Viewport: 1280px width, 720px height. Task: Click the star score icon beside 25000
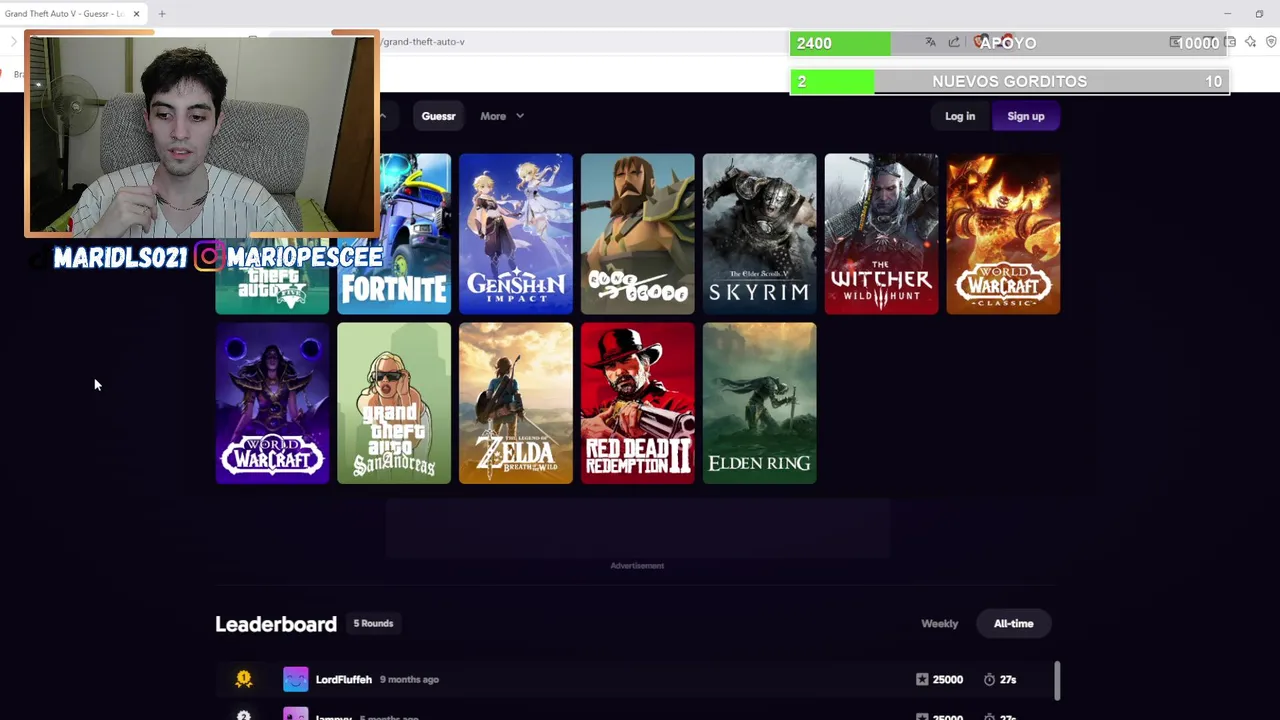pos(922,679)
